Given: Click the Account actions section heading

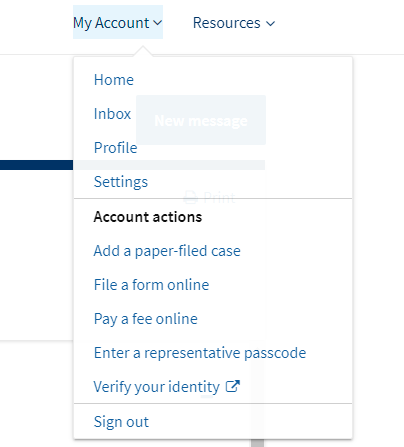Looking at the screenshot, I should point(148,217).
